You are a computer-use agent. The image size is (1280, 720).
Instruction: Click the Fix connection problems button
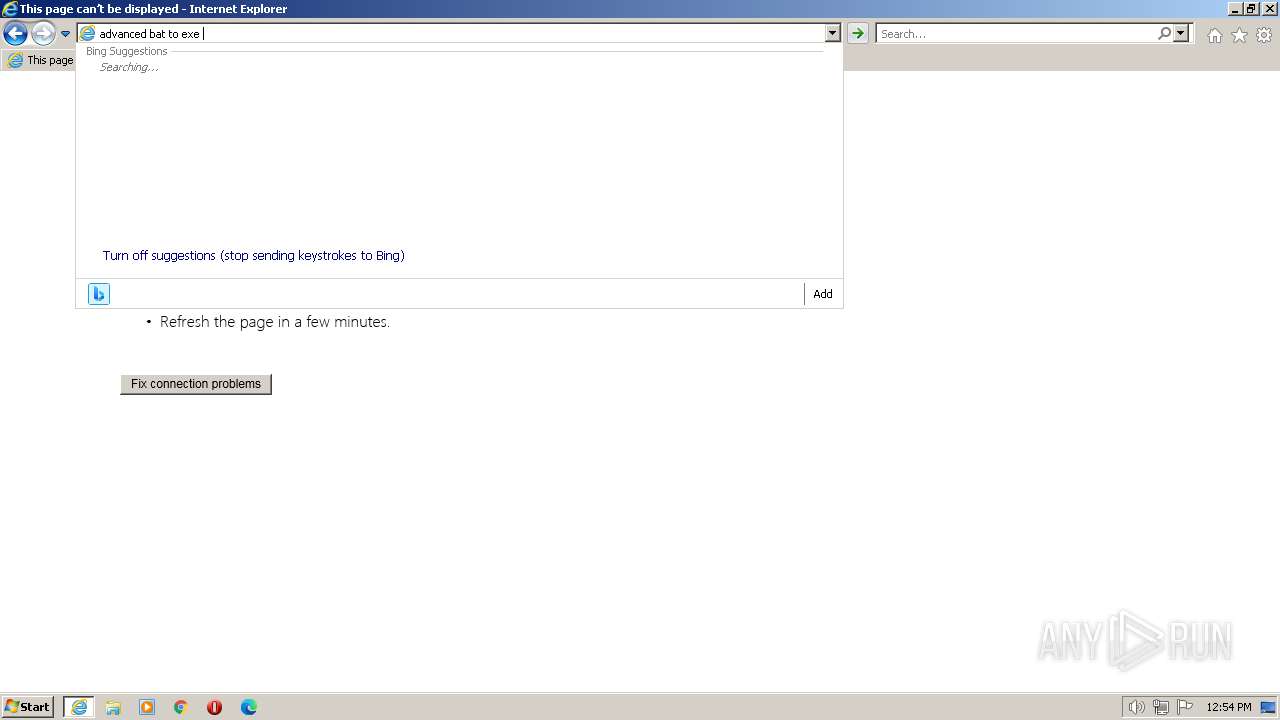coord(196,384)
